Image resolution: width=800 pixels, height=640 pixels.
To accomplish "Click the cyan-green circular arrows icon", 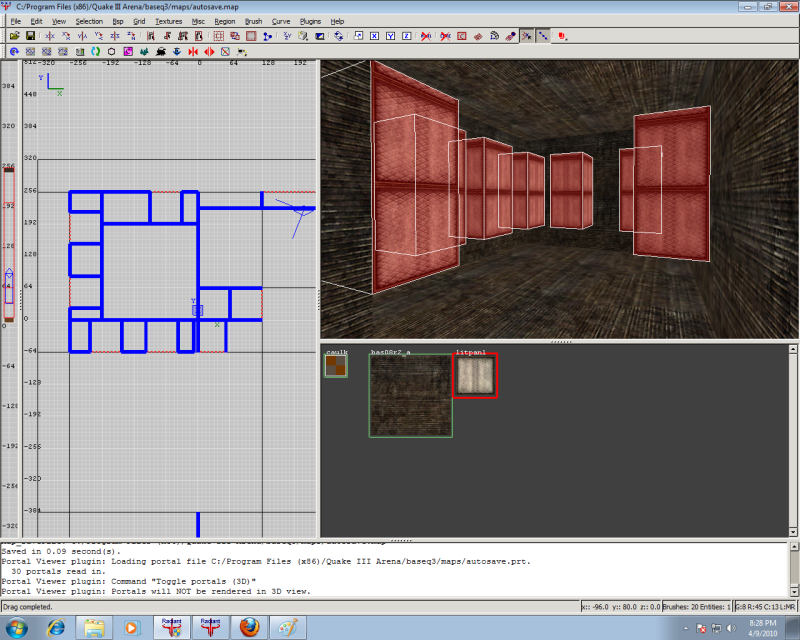I will click(x=95, y=52).
